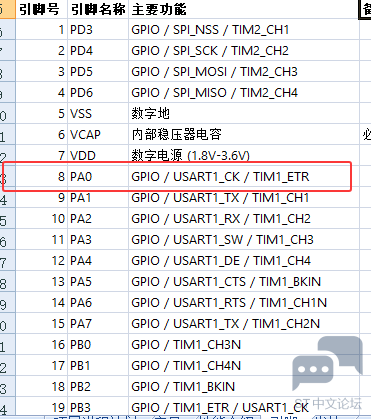Select the PA1 pin name cell

pyautogui.click(x=98, y=198)
